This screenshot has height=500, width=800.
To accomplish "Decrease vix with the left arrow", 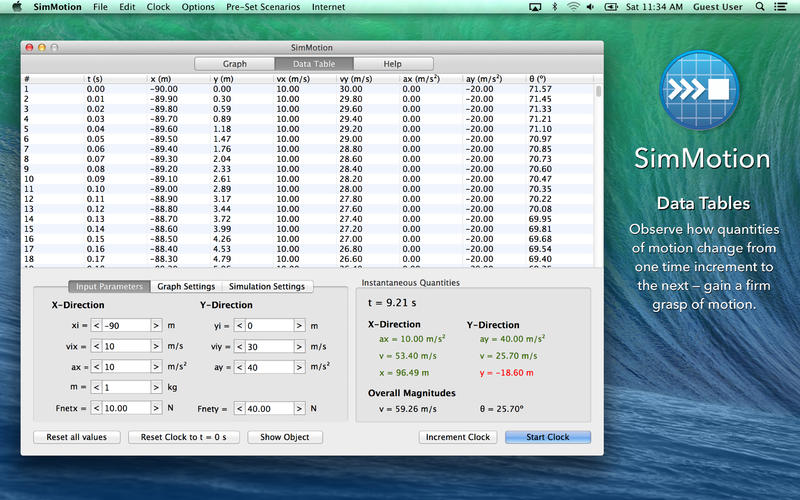I will click(96, 346).
